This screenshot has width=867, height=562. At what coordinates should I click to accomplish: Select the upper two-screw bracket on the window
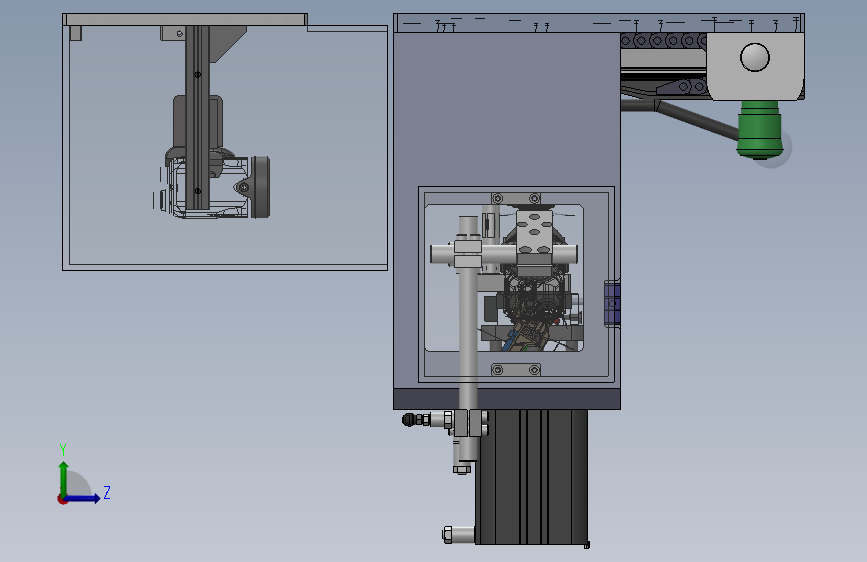[x=516, y=198]
